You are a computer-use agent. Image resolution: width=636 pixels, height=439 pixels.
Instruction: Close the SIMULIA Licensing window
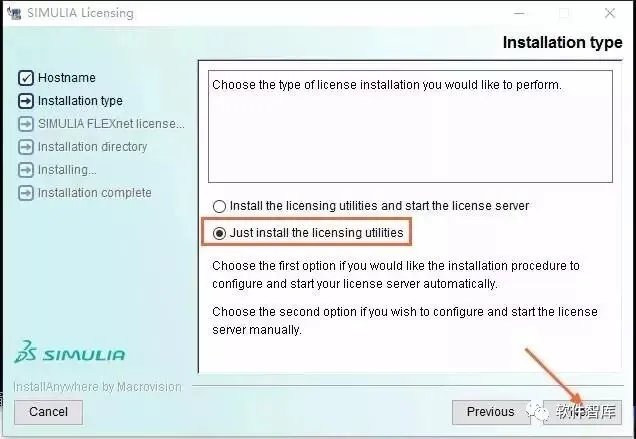pyautogui.click(x=610, y=13)
